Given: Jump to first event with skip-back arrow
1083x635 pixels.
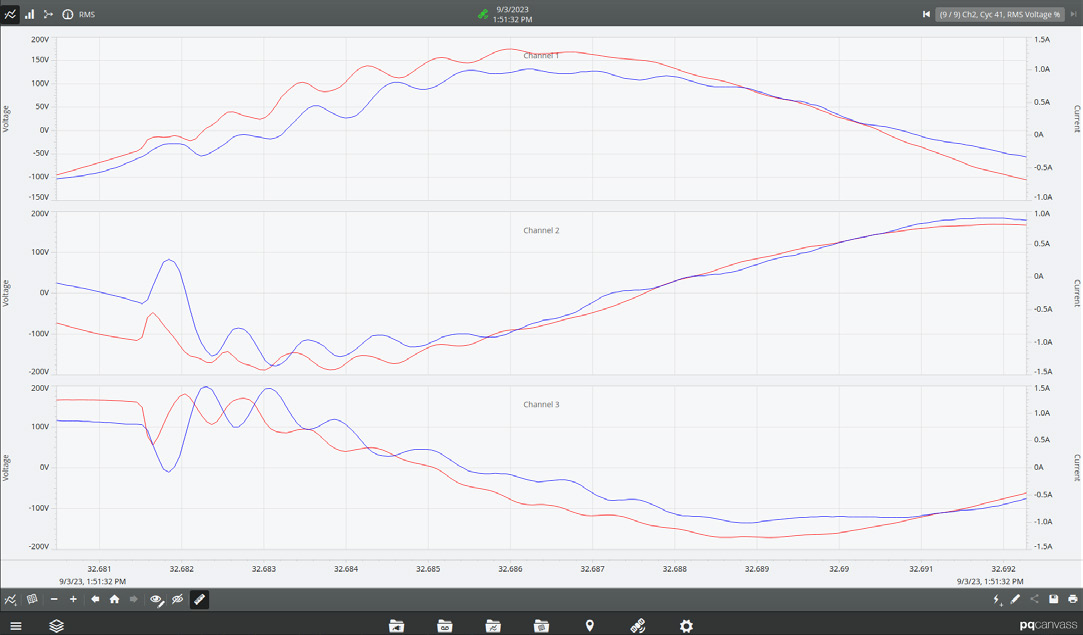Looking at the screenshot, I should pos(926,14).
